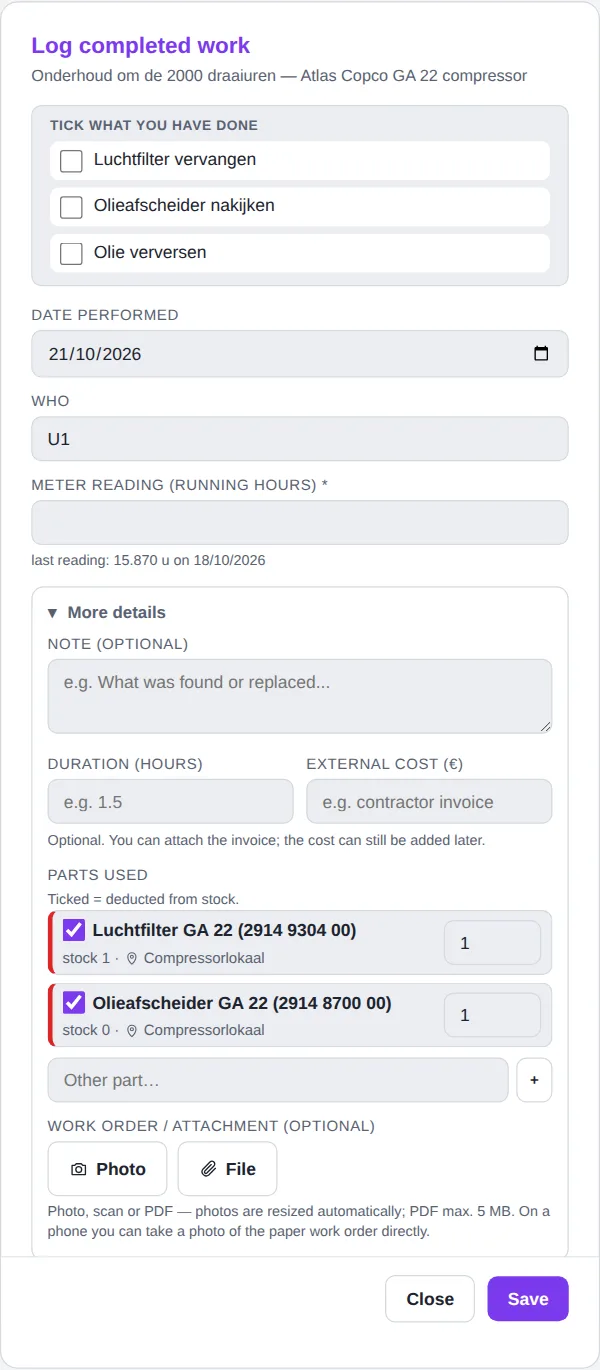Tick the Luchtfilter vervangen checkbox
The image size is (600, 1370).
pyautogui.click(x=71, y=160)
